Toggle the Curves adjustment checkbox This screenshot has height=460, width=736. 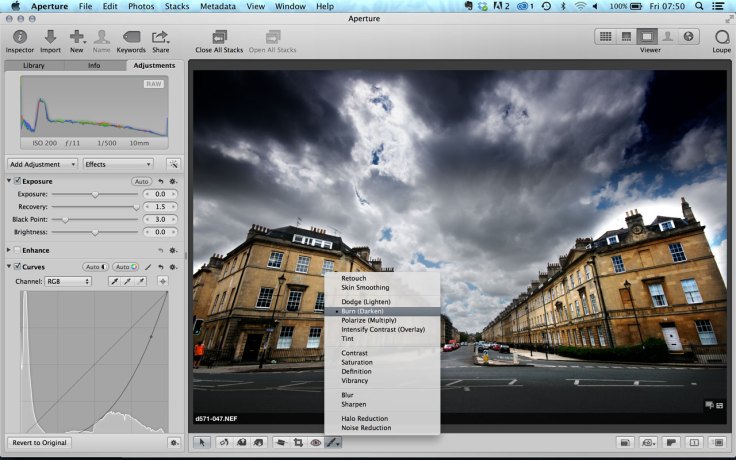click(17, 266)
